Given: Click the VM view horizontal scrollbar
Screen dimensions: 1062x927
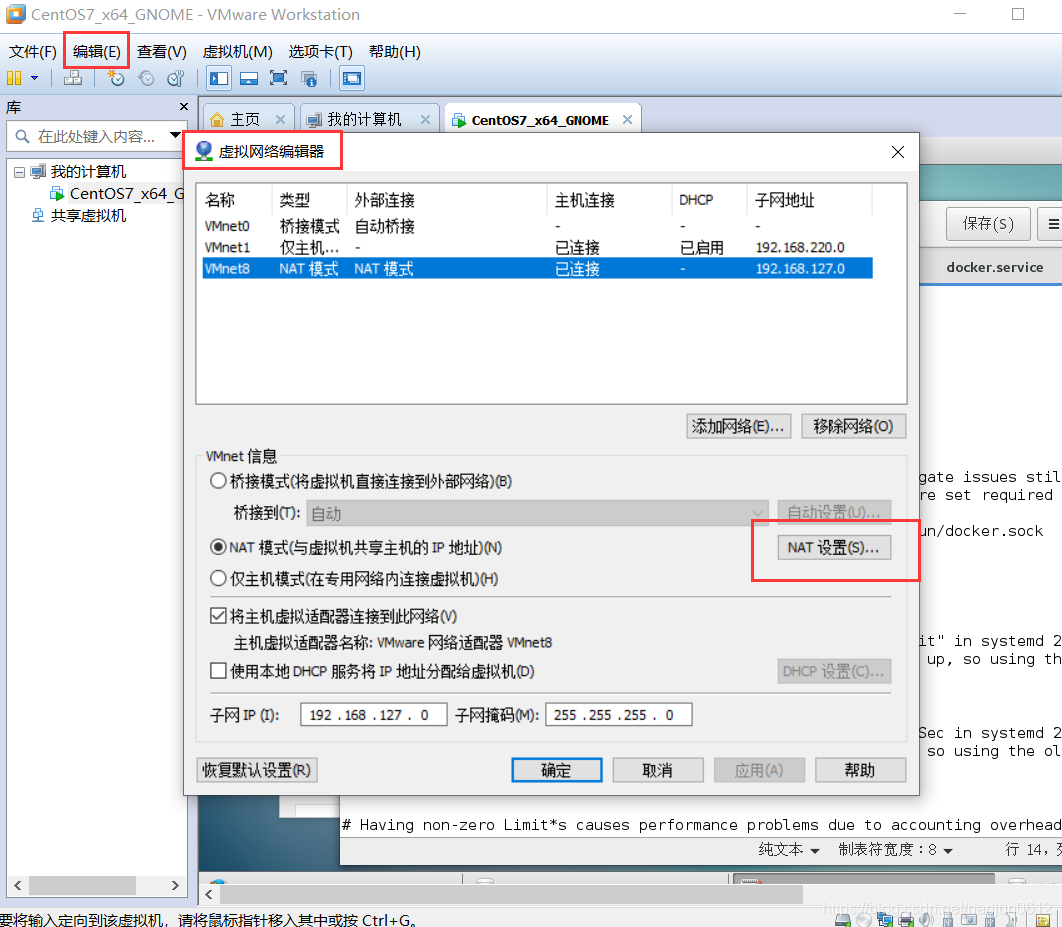Looking at the screenshot, I should click(509, 895).
